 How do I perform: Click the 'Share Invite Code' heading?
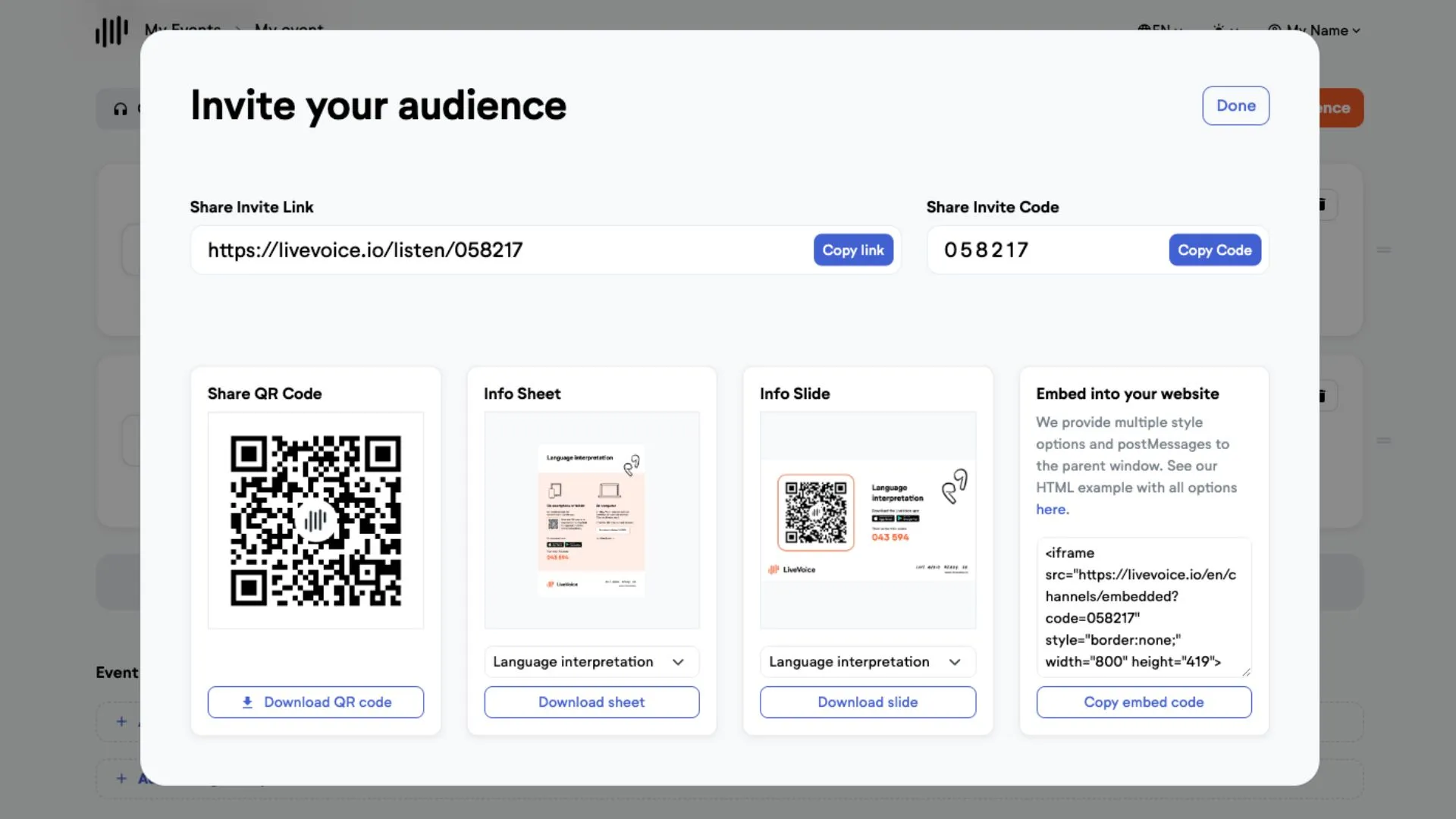click(x=992, y=207)
